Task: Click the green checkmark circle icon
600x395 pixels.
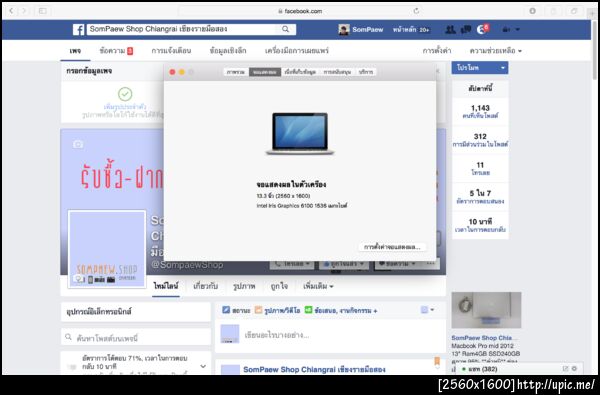Action: tap(125, 94)
